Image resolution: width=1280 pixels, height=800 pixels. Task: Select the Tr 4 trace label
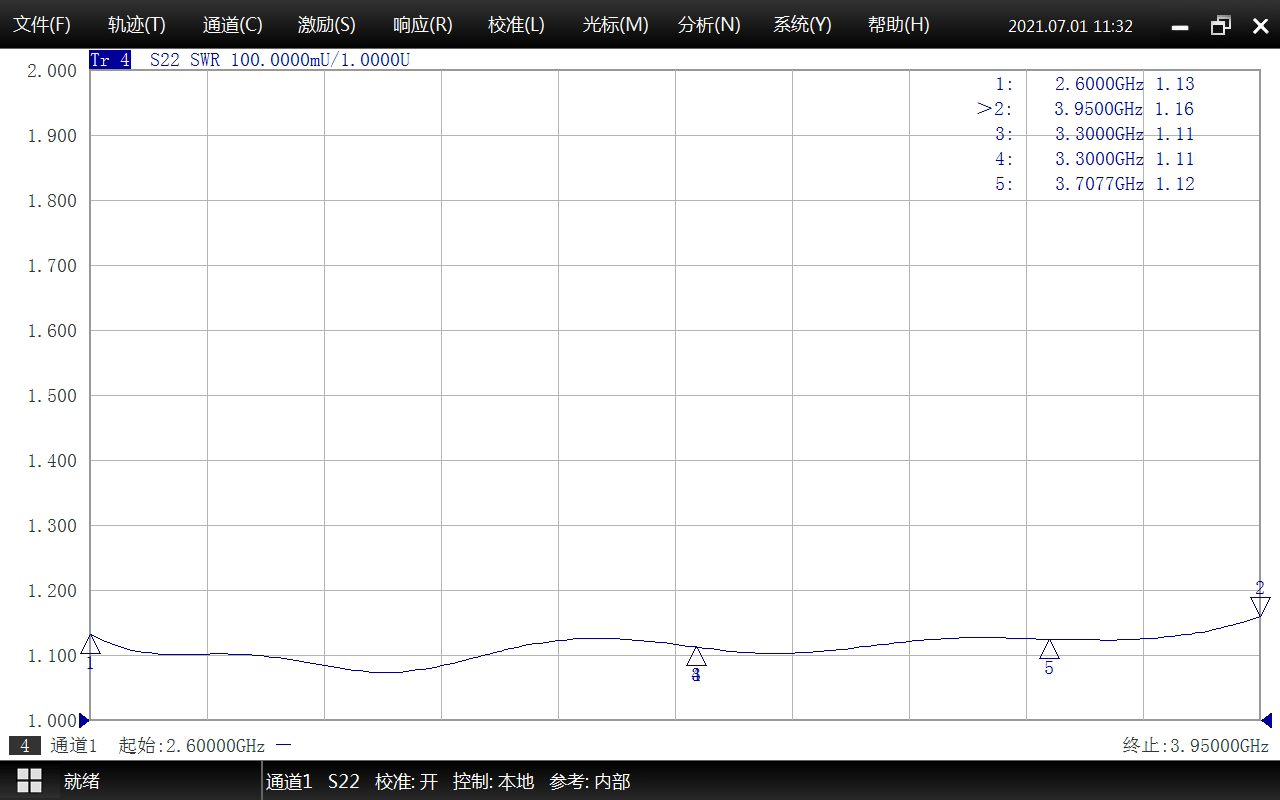coord(110,60)
